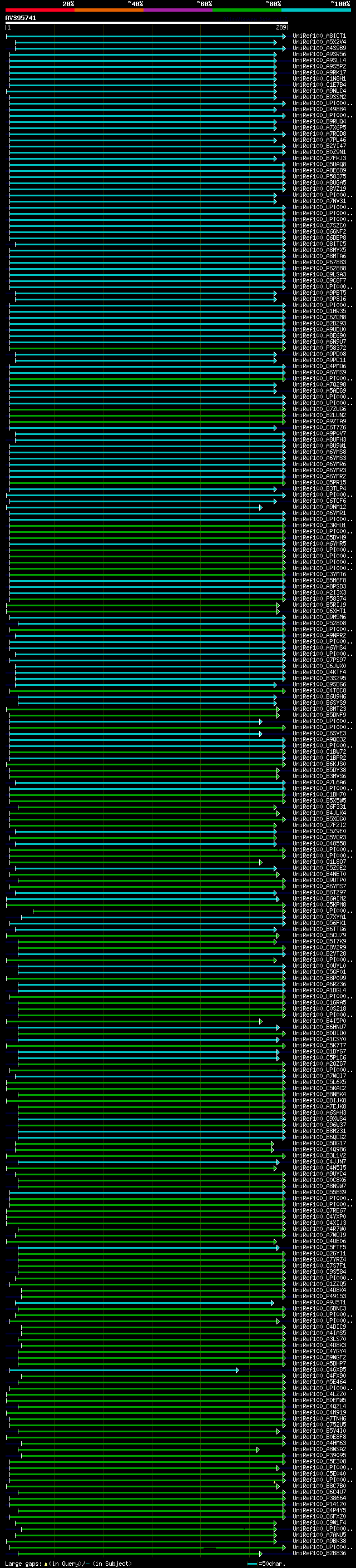The height and width of the screenshot is (1568, 356).
Task: Select the UniRef100_B4NET0 label
Action: [x=319, y=874]
